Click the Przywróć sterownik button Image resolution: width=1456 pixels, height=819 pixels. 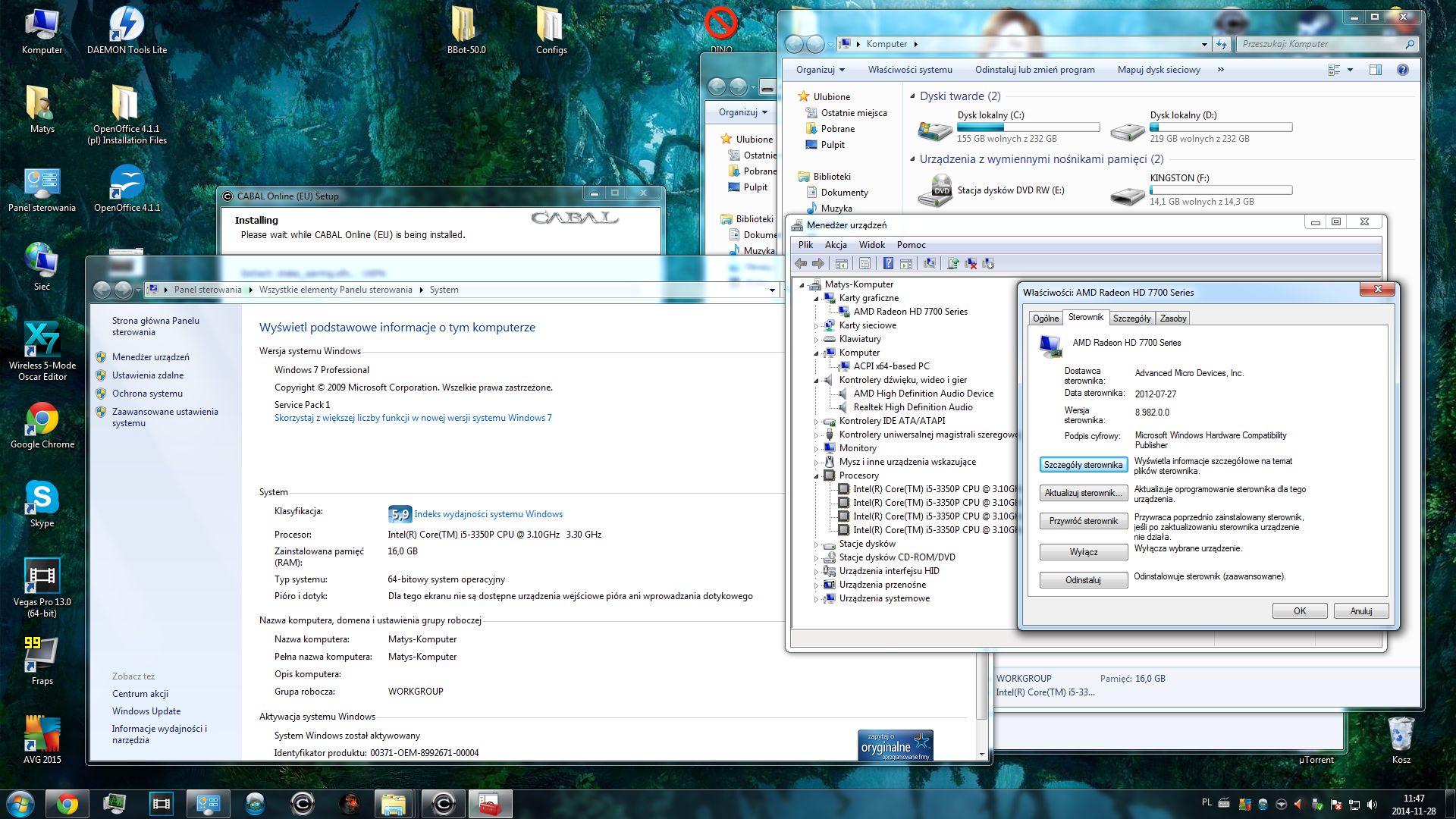(x=1083, y=521)
